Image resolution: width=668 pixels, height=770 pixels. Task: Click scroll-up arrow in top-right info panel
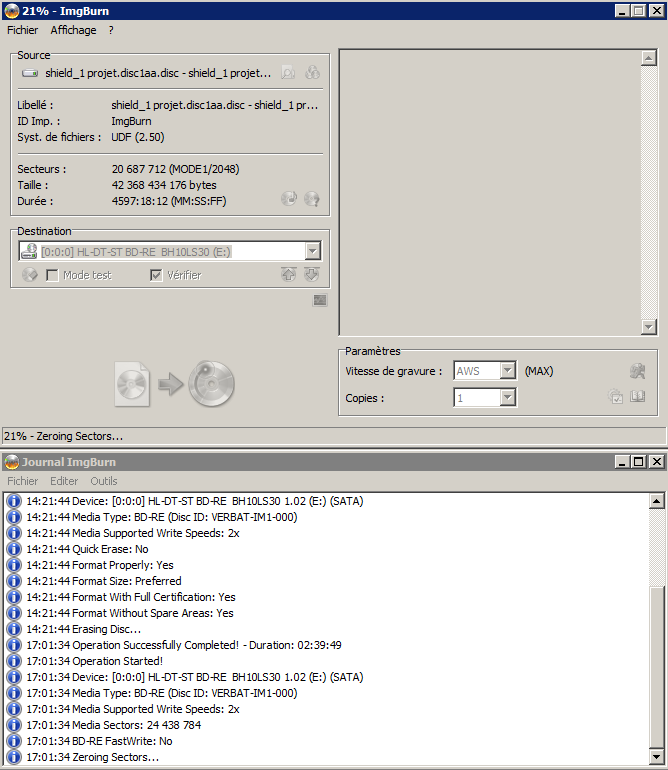[649, 58]
